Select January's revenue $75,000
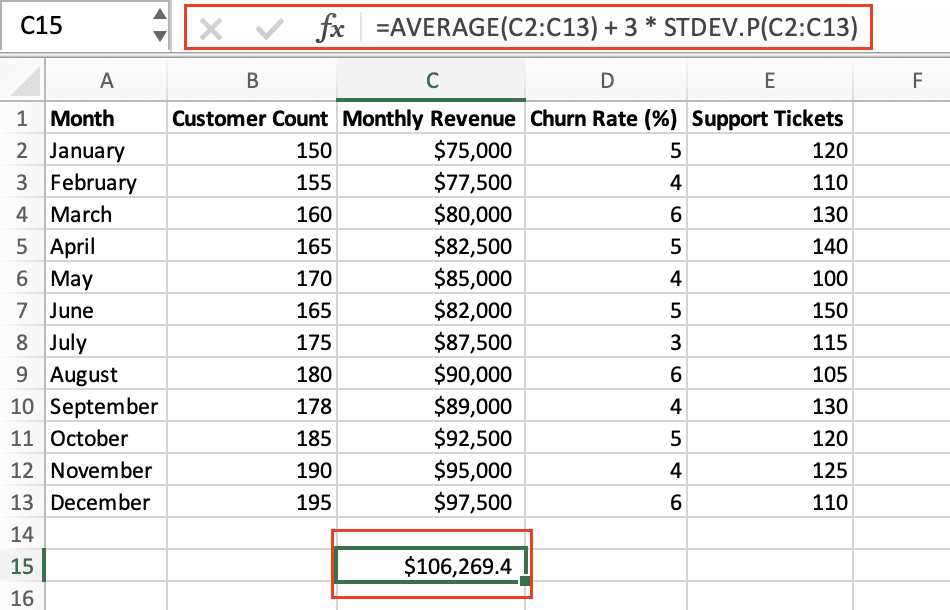 [x=431, y=150]
